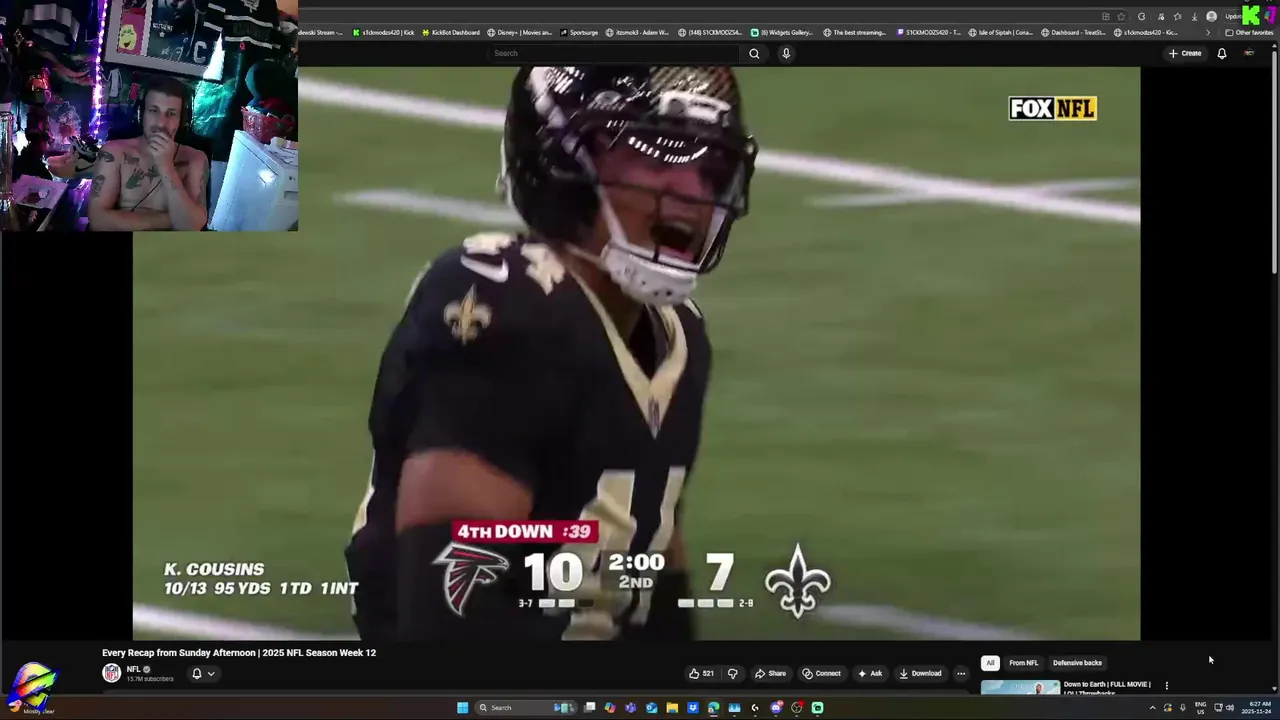The height and width of the screenshot is (720, 1280).
Task: Bookmark this page with the star icon
Action: pos(1121,16)
